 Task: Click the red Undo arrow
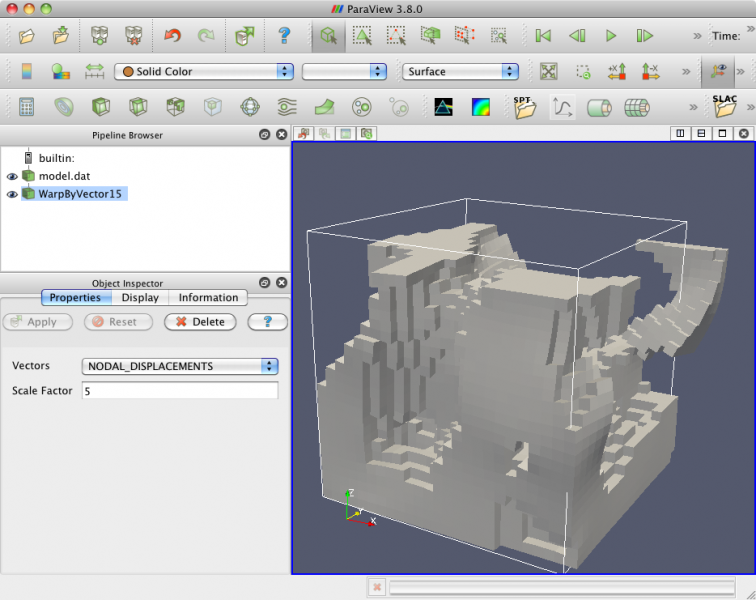point(172,36)
